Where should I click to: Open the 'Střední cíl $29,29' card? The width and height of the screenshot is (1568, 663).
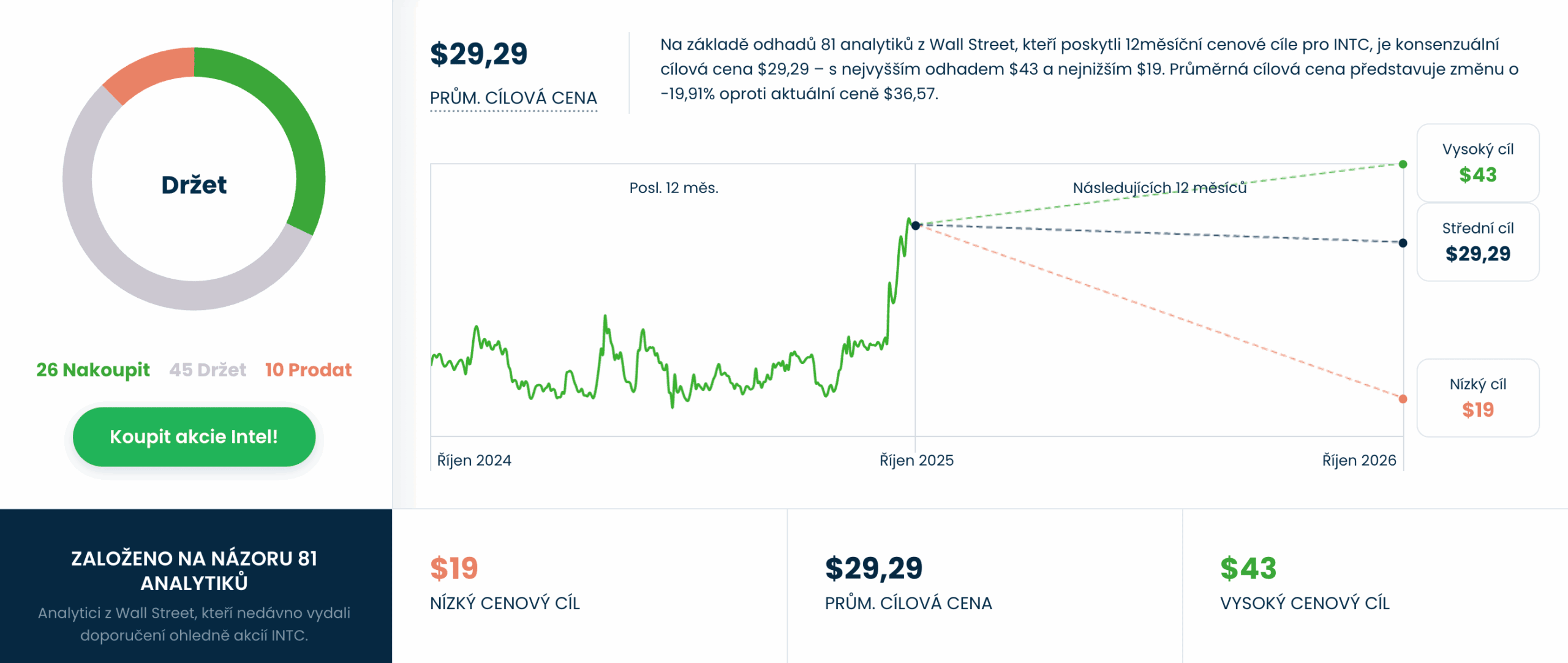(x=1477, y=242)
